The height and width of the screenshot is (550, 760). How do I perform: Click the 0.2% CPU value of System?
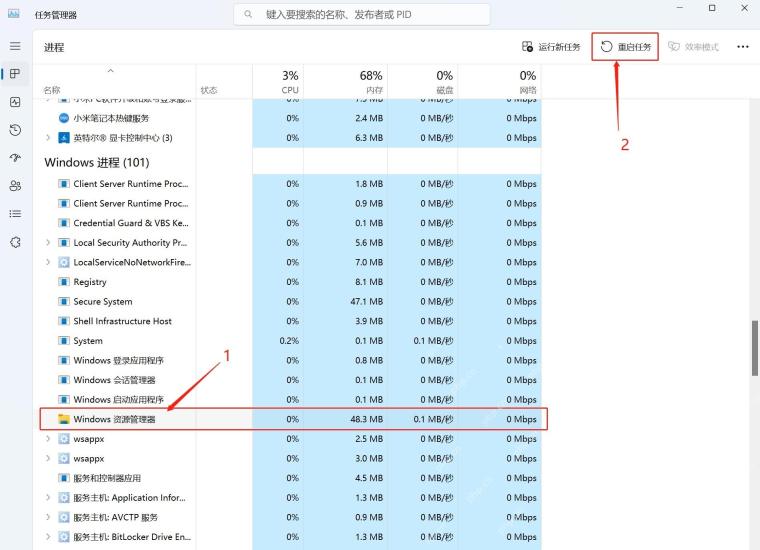click(289, 341)
